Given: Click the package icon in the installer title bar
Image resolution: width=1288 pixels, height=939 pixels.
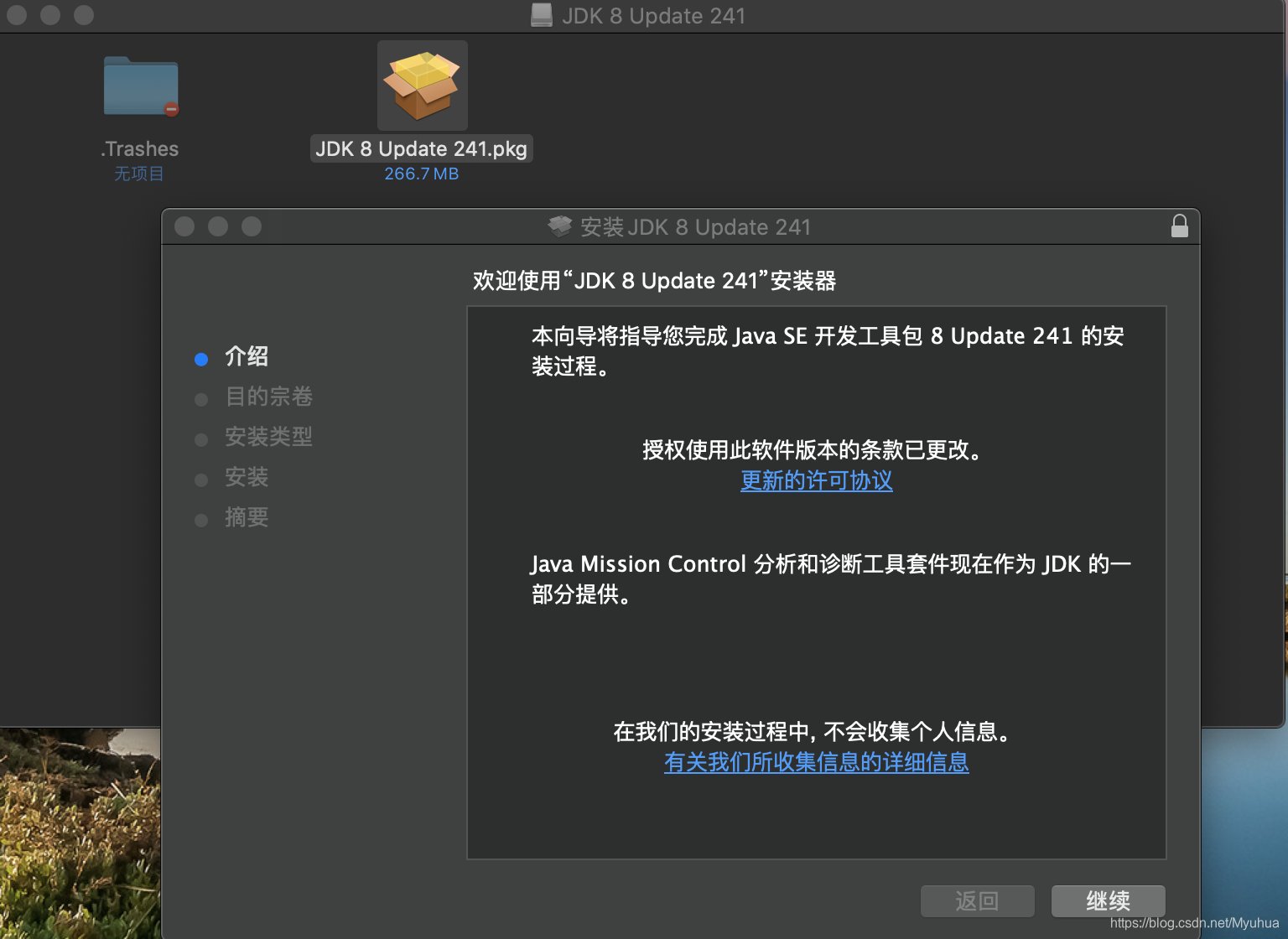Looking at the screenshot, I should point(558,226).
